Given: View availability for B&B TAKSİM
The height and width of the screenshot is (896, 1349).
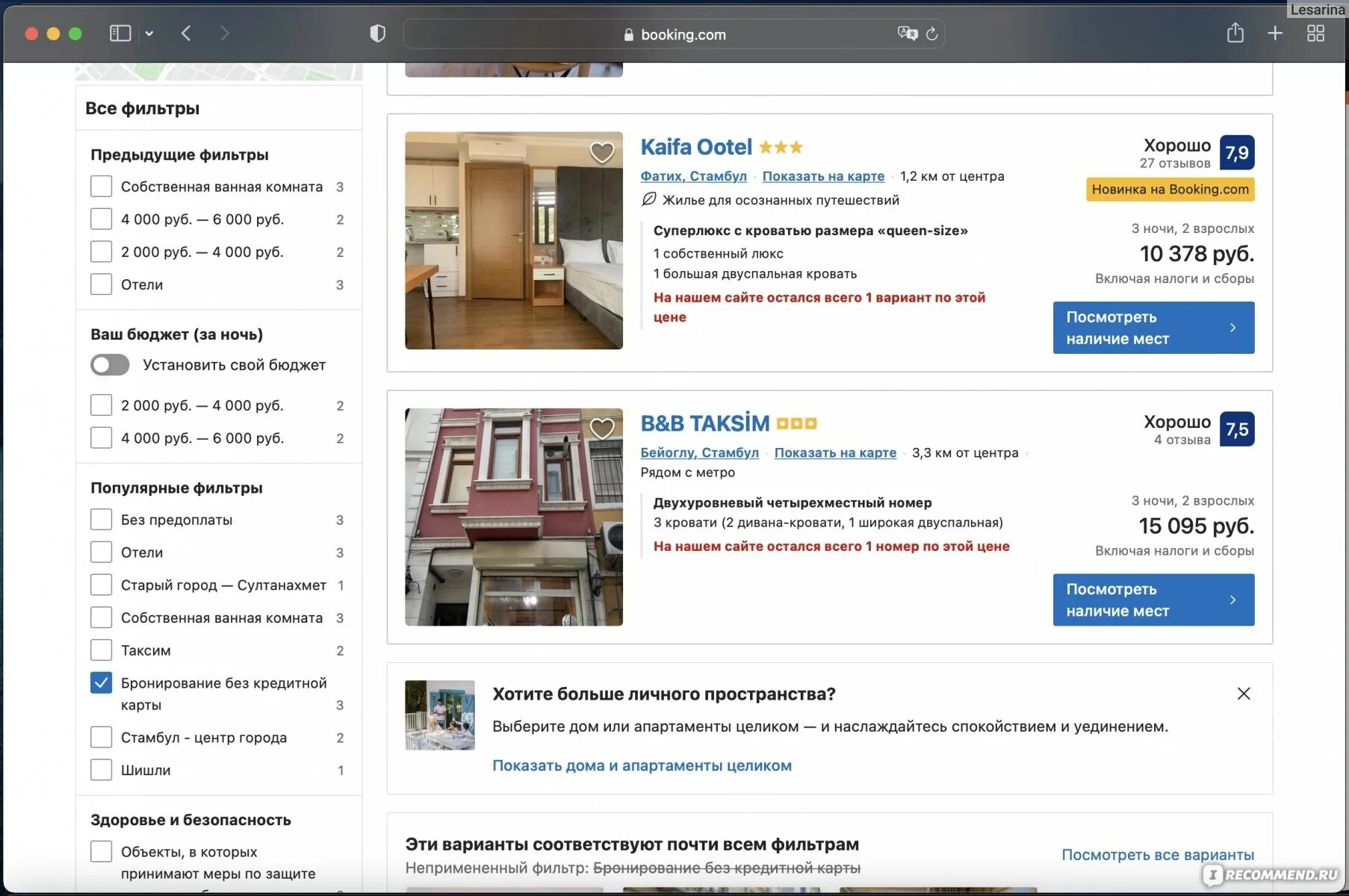Looking at the screenshot, I should point(1153,600).
